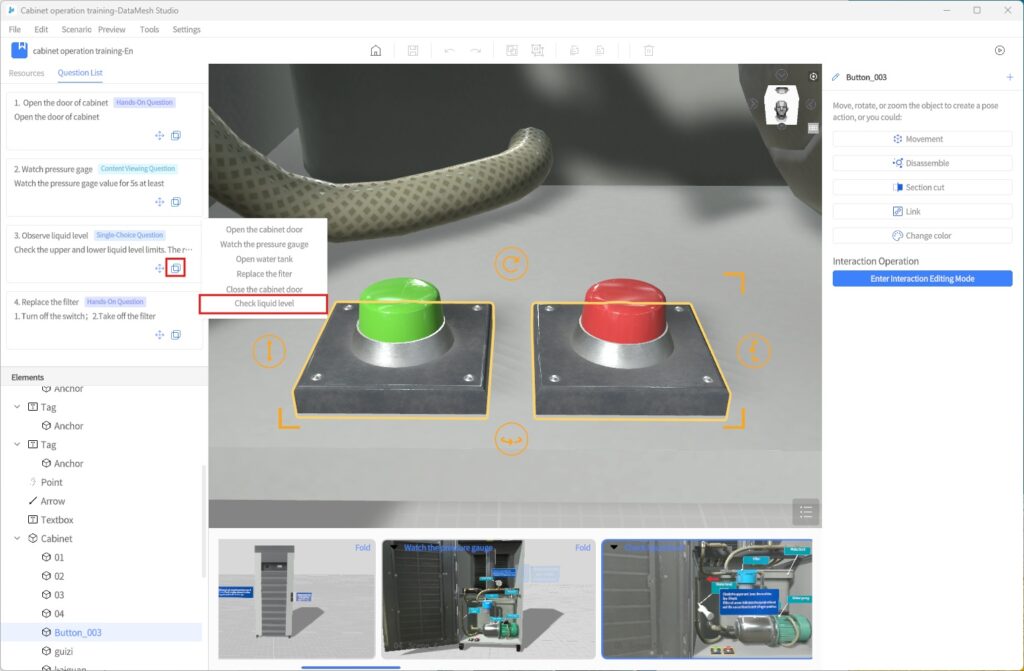Image resolution: width=1024 pixels, height=671 pixels.
Task: Choose Check liquid level from the popup list
Action: point(264,304)
